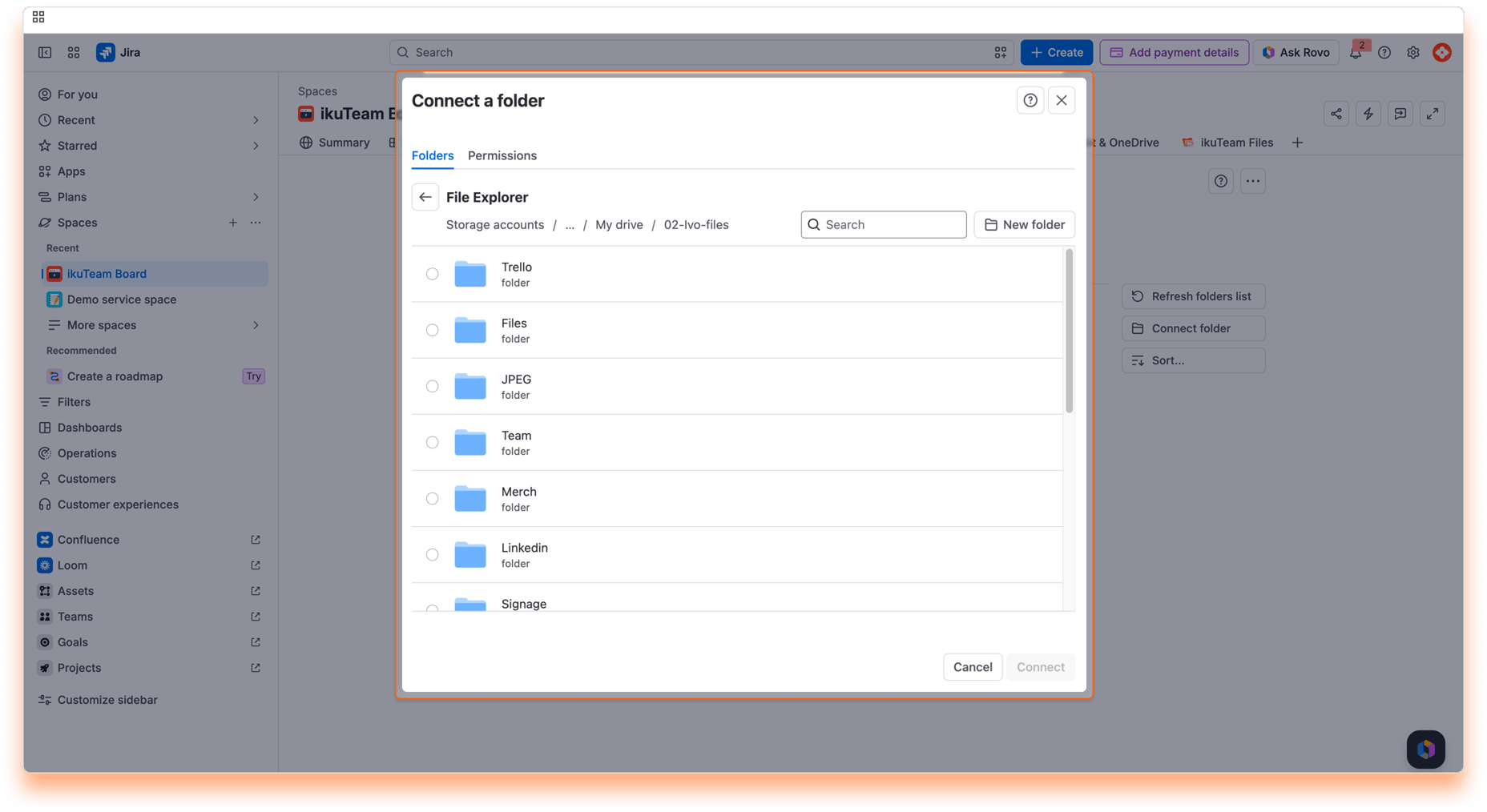Open the user profile avatar
The image size is (1487, 812).
coord(1442,52)
